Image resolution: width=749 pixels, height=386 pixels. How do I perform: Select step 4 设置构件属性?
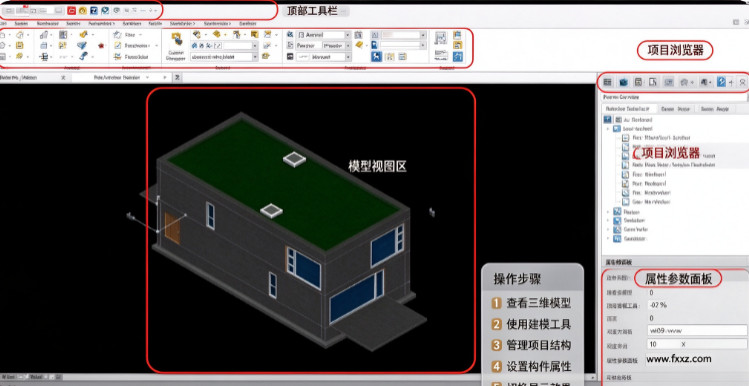pos(531,366)
